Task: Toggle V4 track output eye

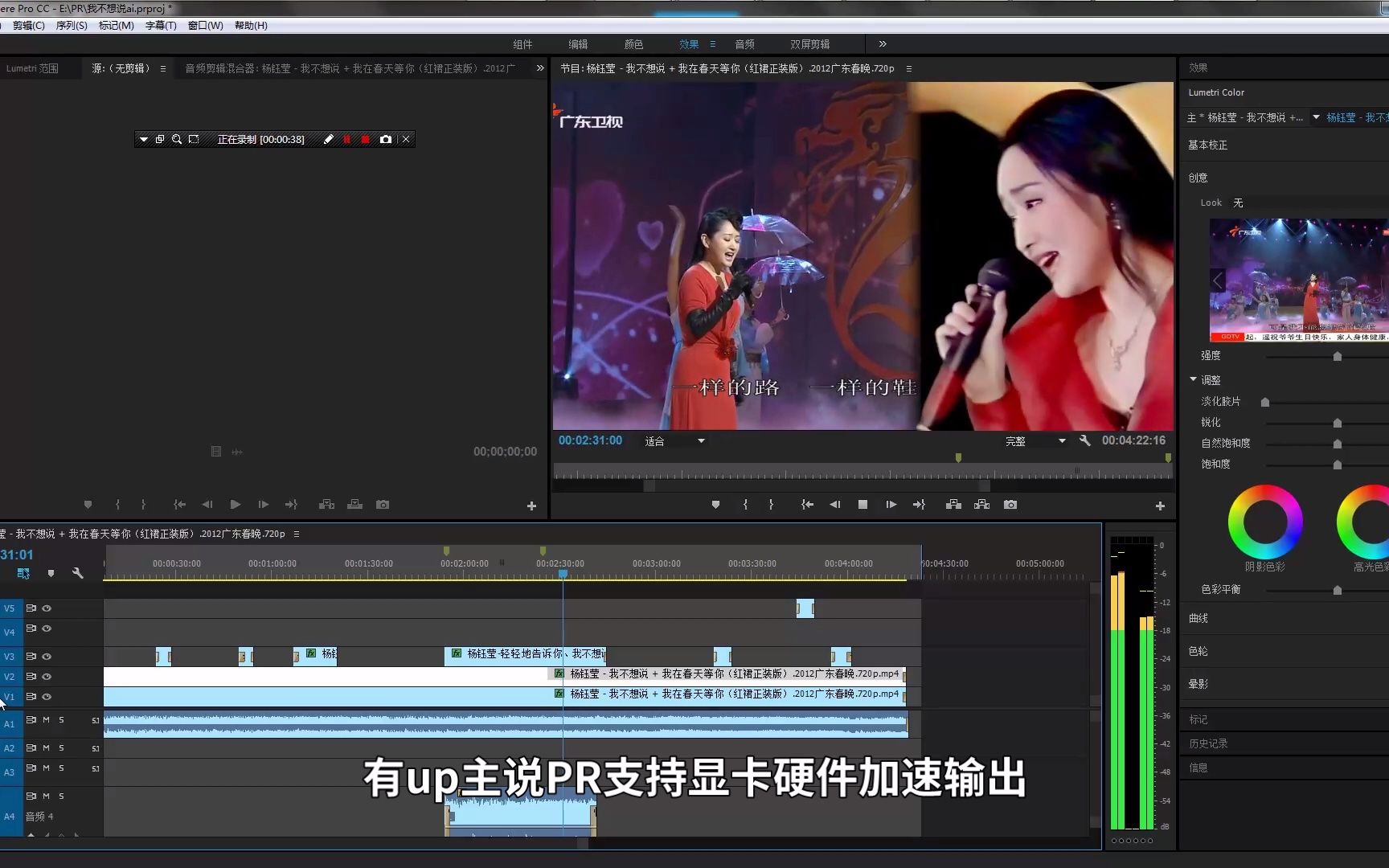Action: click(x=47, y=628)
